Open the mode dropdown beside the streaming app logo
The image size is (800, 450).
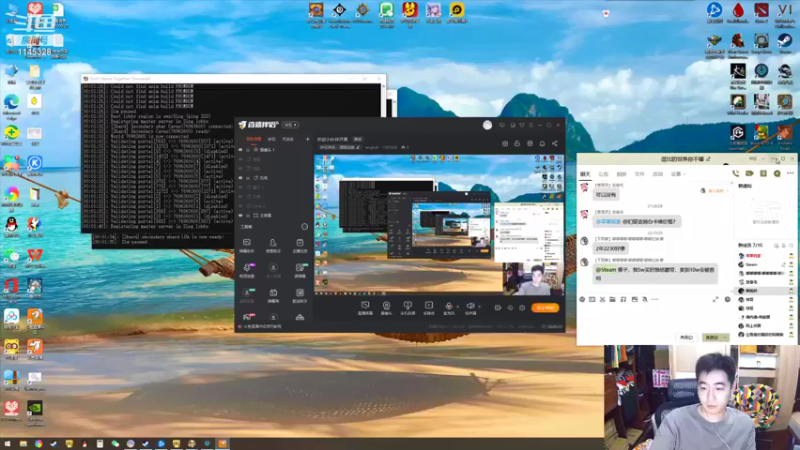pos(290,125)
